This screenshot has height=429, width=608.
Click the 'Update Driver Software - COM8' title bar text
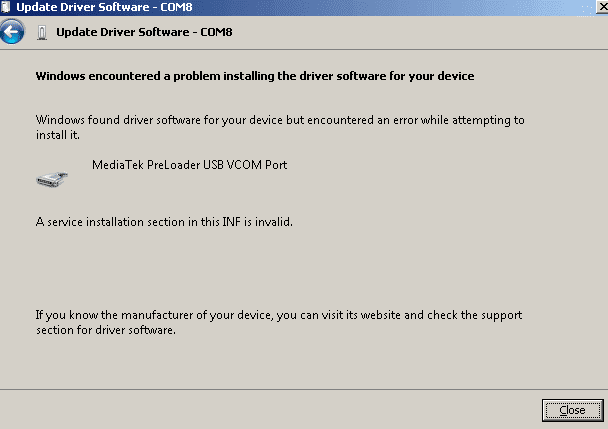104,7
